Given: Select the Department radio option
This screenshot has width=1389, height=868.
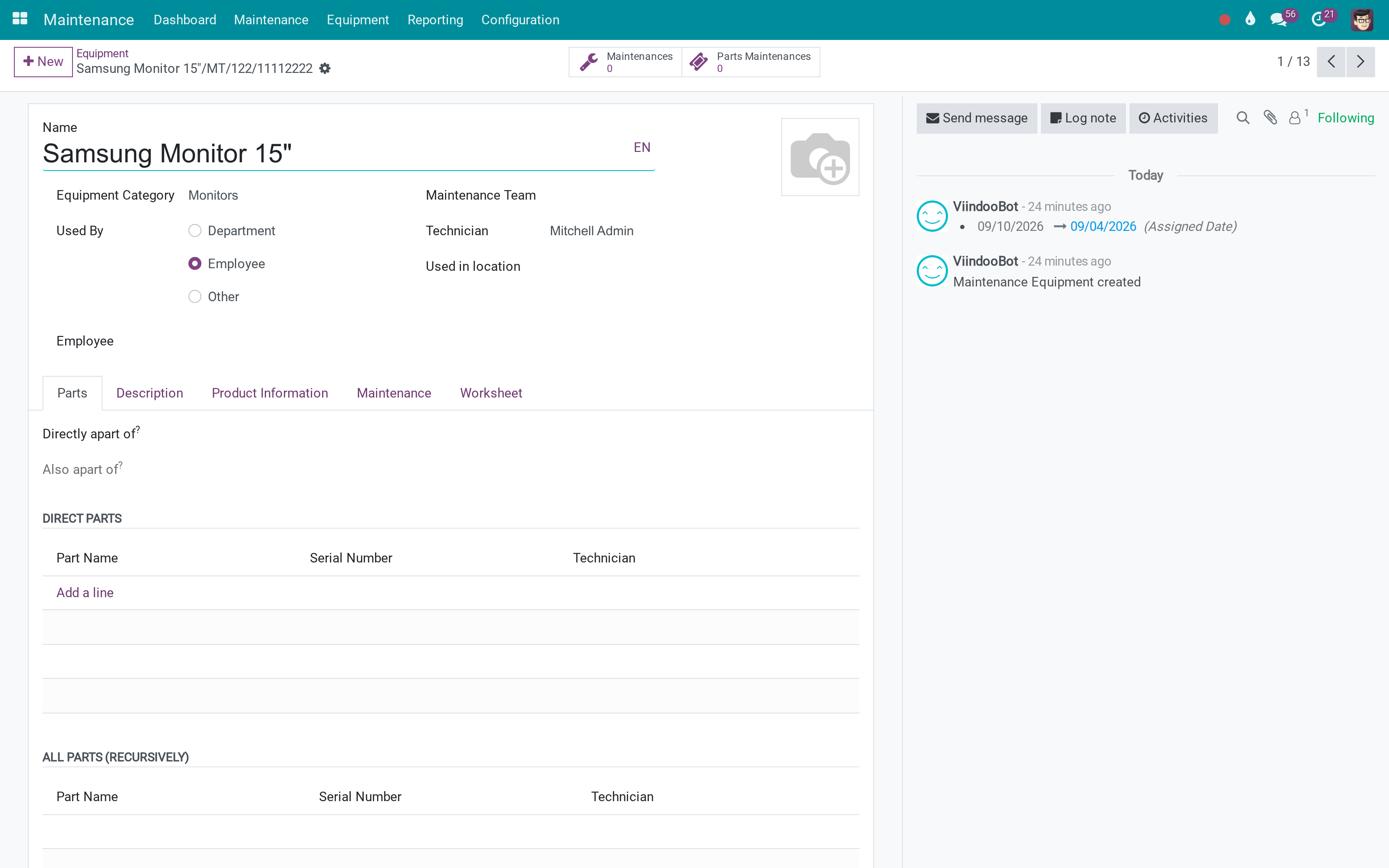Looking at the screenshot, I should coord(195,231).
